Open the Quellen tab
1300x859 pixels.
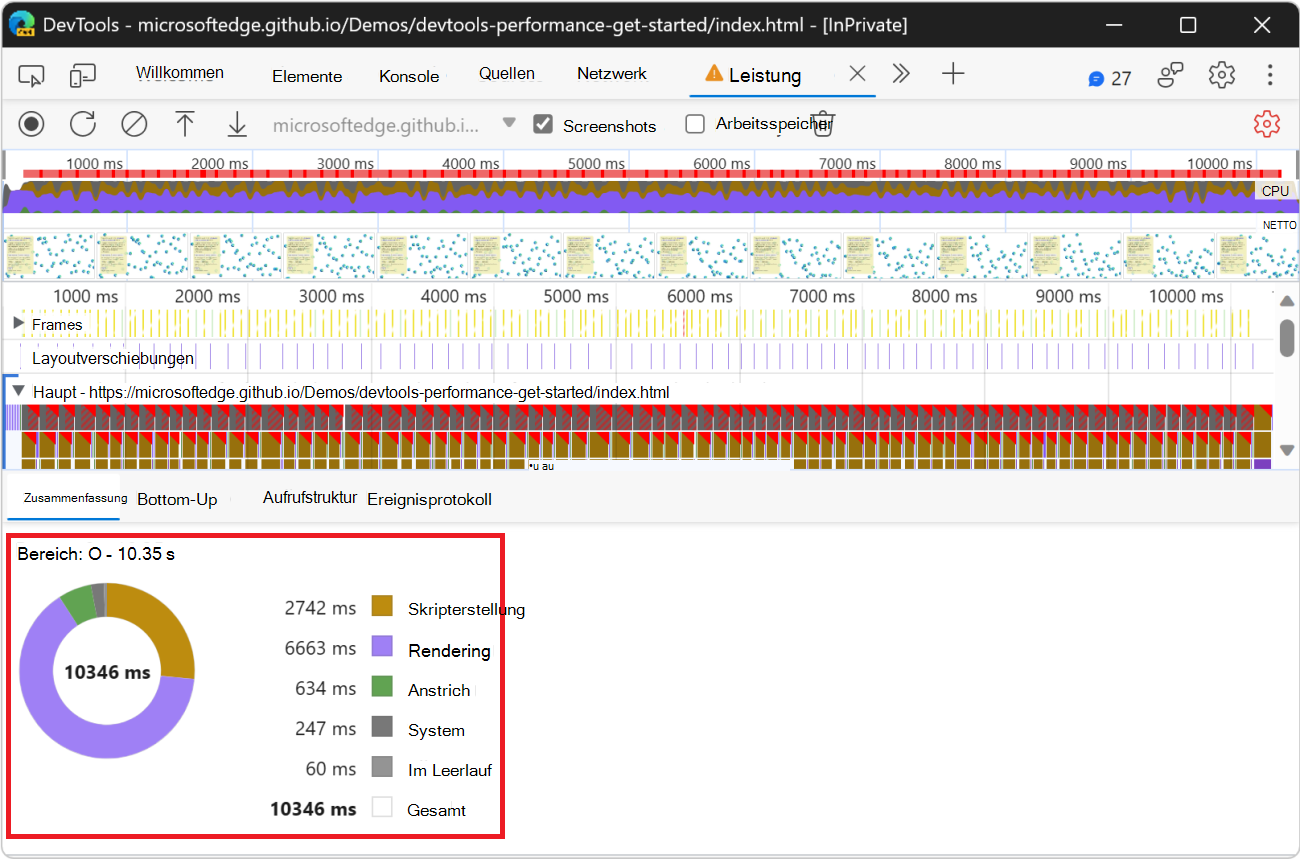pos(507,74)
